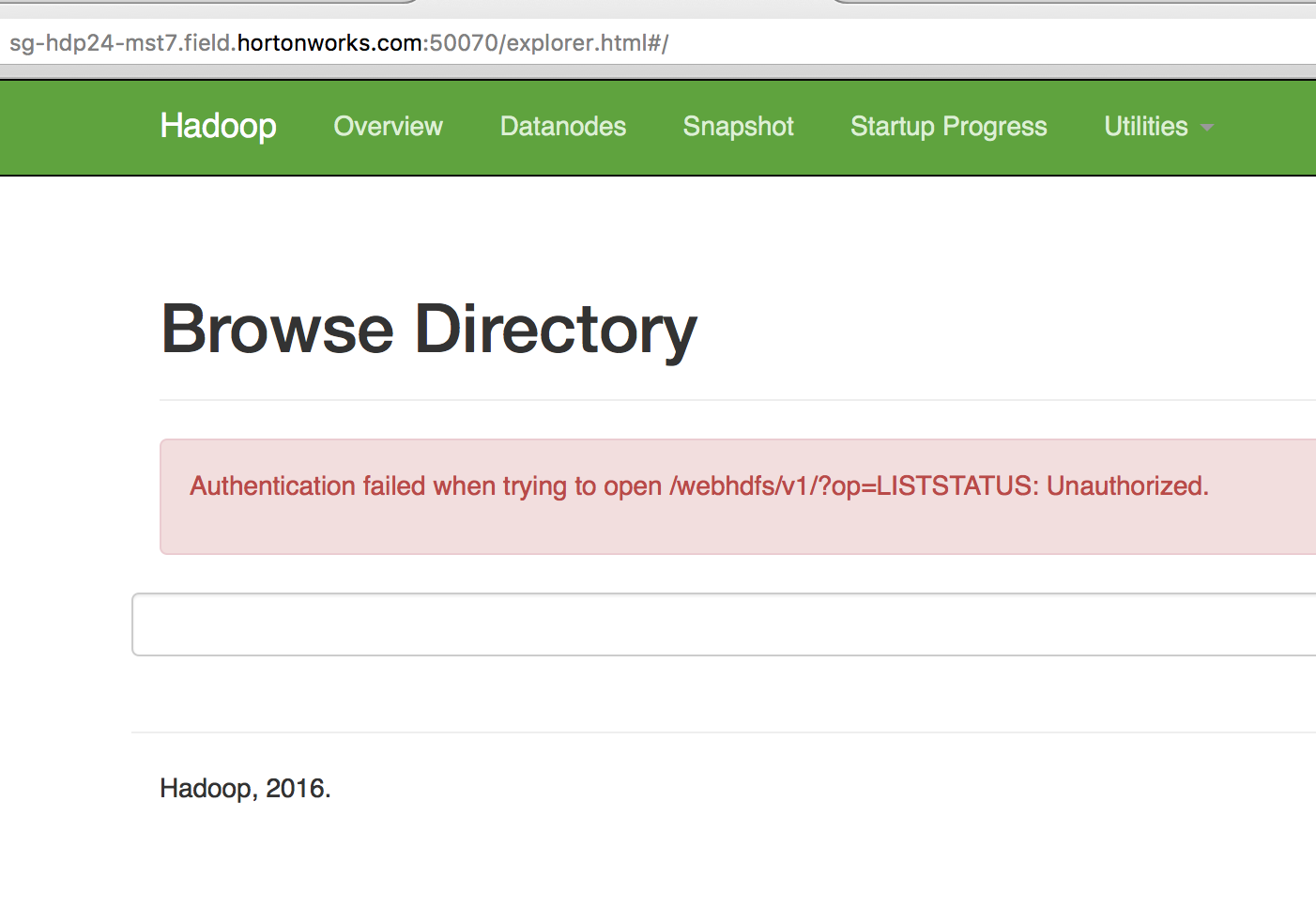Viewport: 1316px width, 909px height.
Task: Open the Utilities dropdown menu
Action: (1146, 126)
